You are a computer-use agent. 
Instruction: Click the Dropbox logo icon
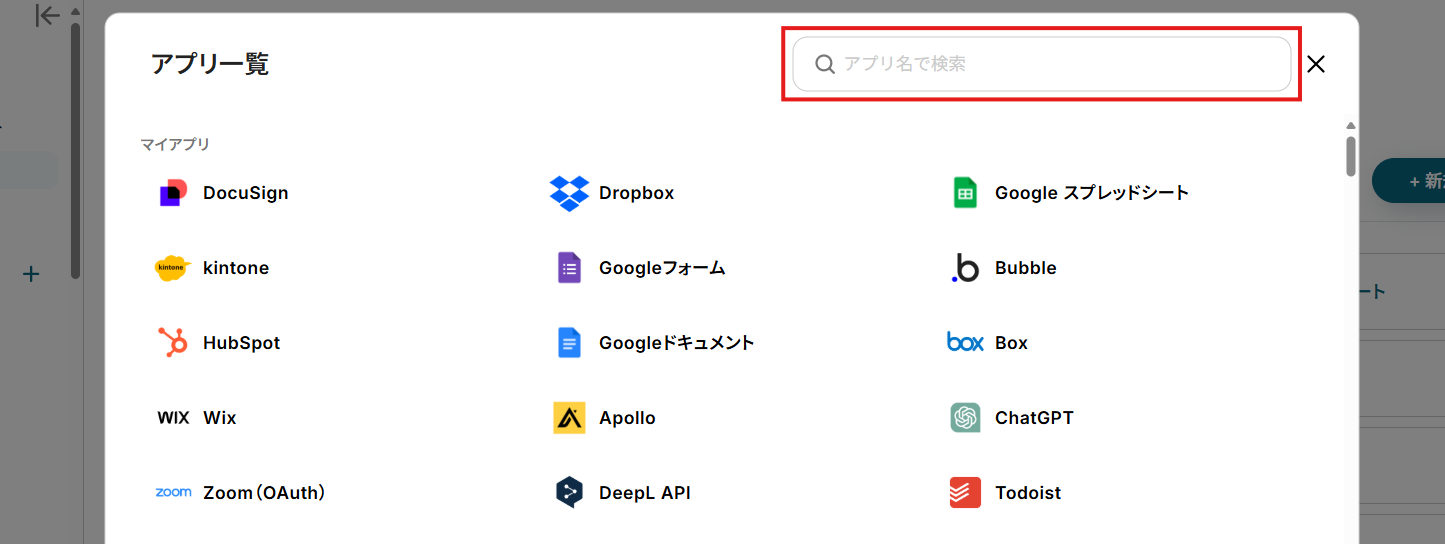click(569, 193)
